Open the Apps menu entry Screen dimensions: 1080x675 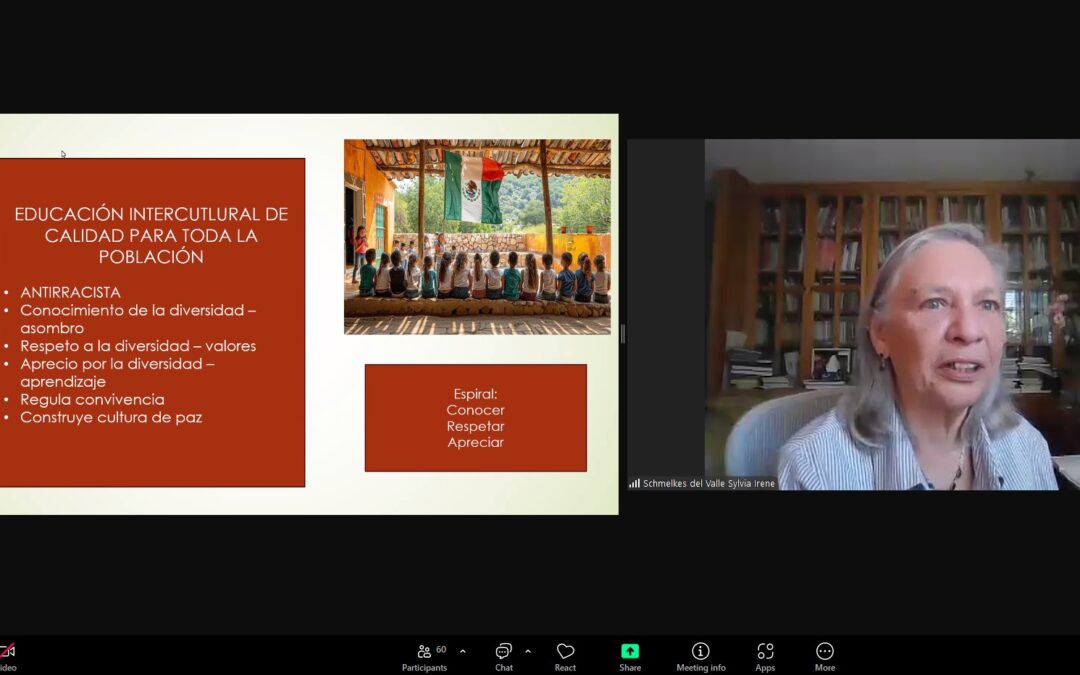tap(765, 655)
